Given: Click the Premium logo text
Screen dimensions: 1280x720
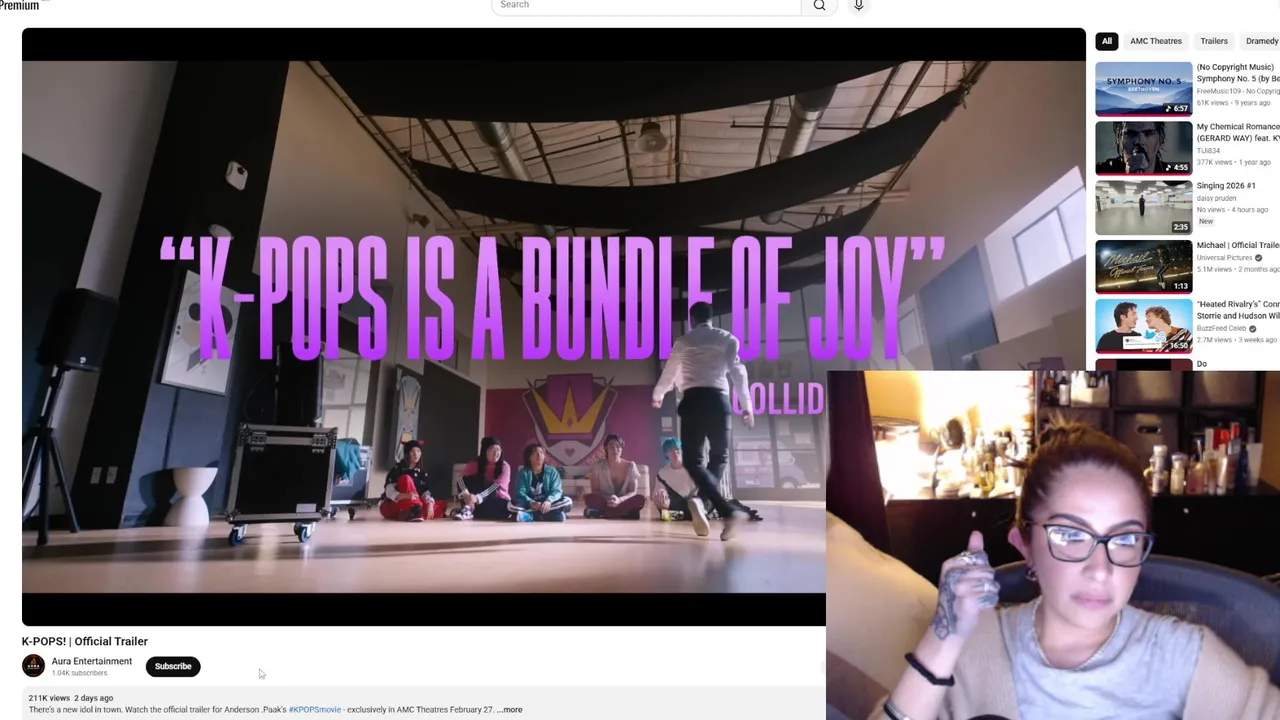Looking at the screenshot, I should coord(19,5).
